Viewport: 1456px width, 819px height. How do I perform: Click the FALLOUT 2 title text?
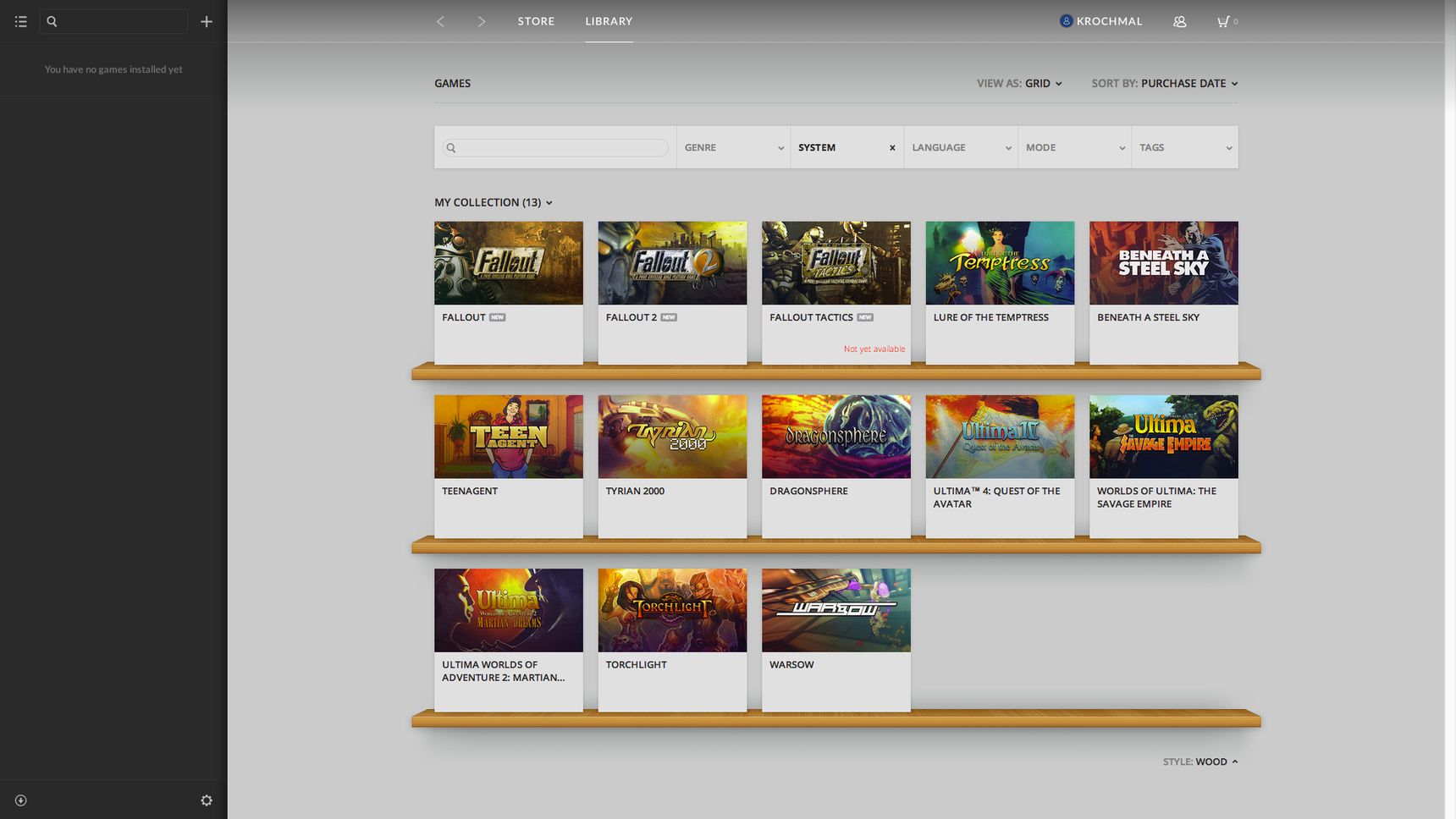[631, 317]
